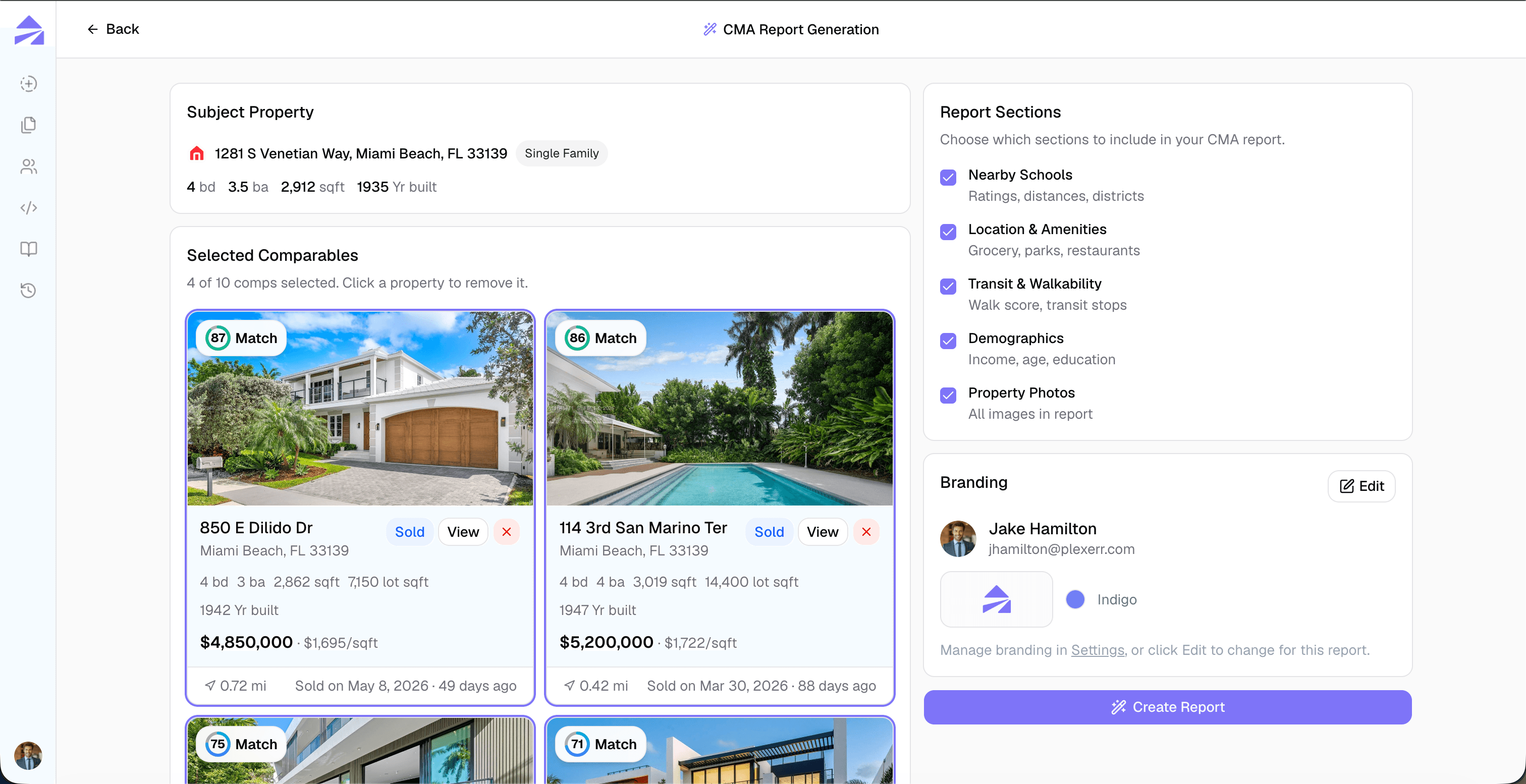This screenshot has width=1526, height=784.
Task: Click the 1942 Yr built text
Action: 239,610
